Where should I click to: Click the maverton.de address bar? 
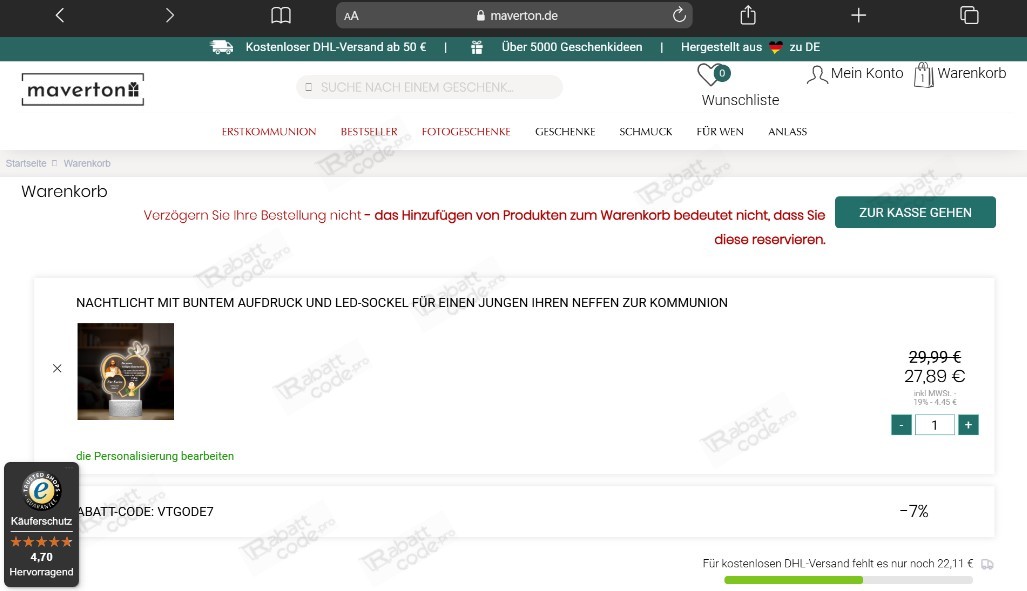(x=514, y=15)
